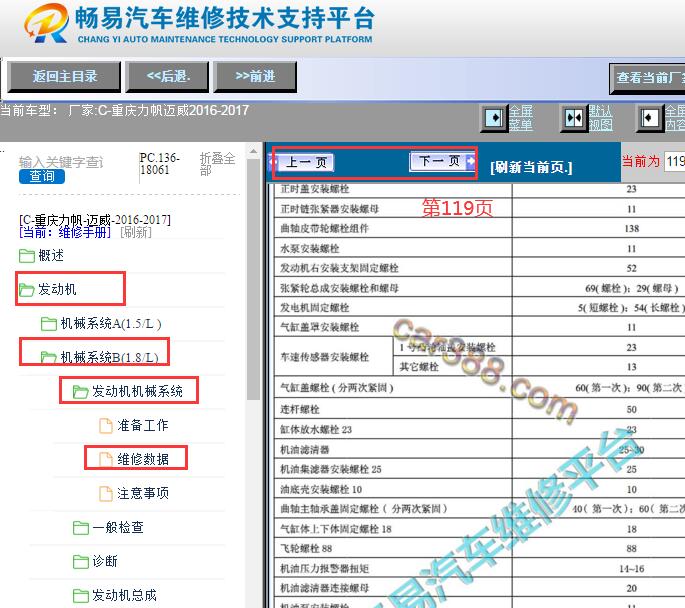Open 全屏菜单 link

521,118
